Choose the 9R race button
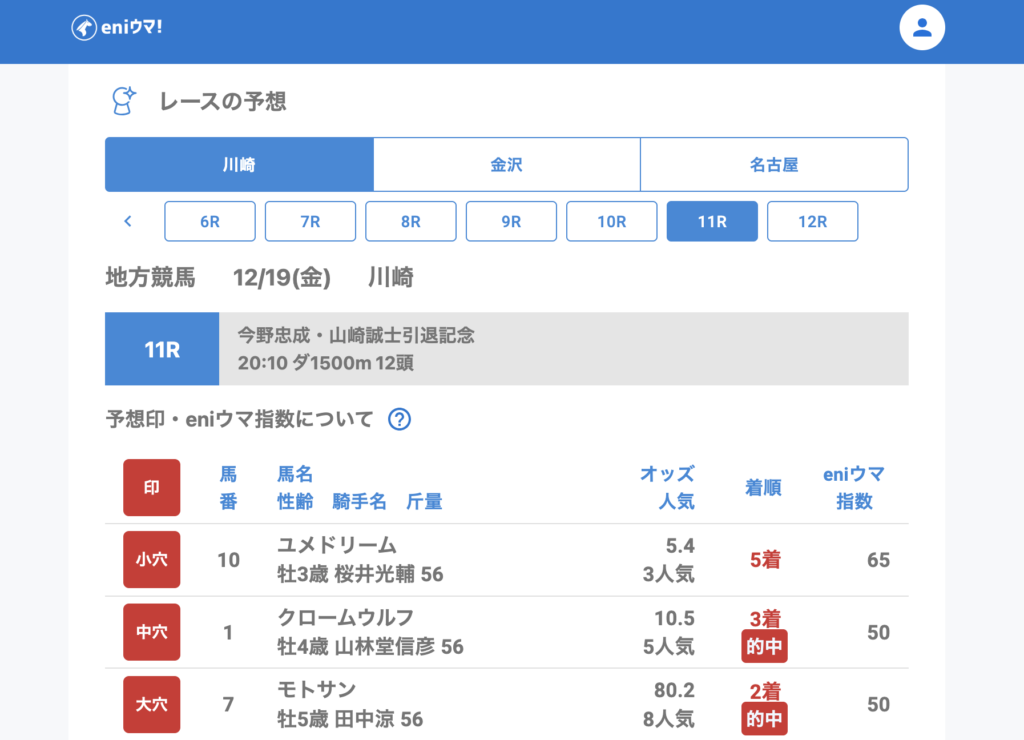The height and width of the screenshot is (740, 1024). [511, 222]
